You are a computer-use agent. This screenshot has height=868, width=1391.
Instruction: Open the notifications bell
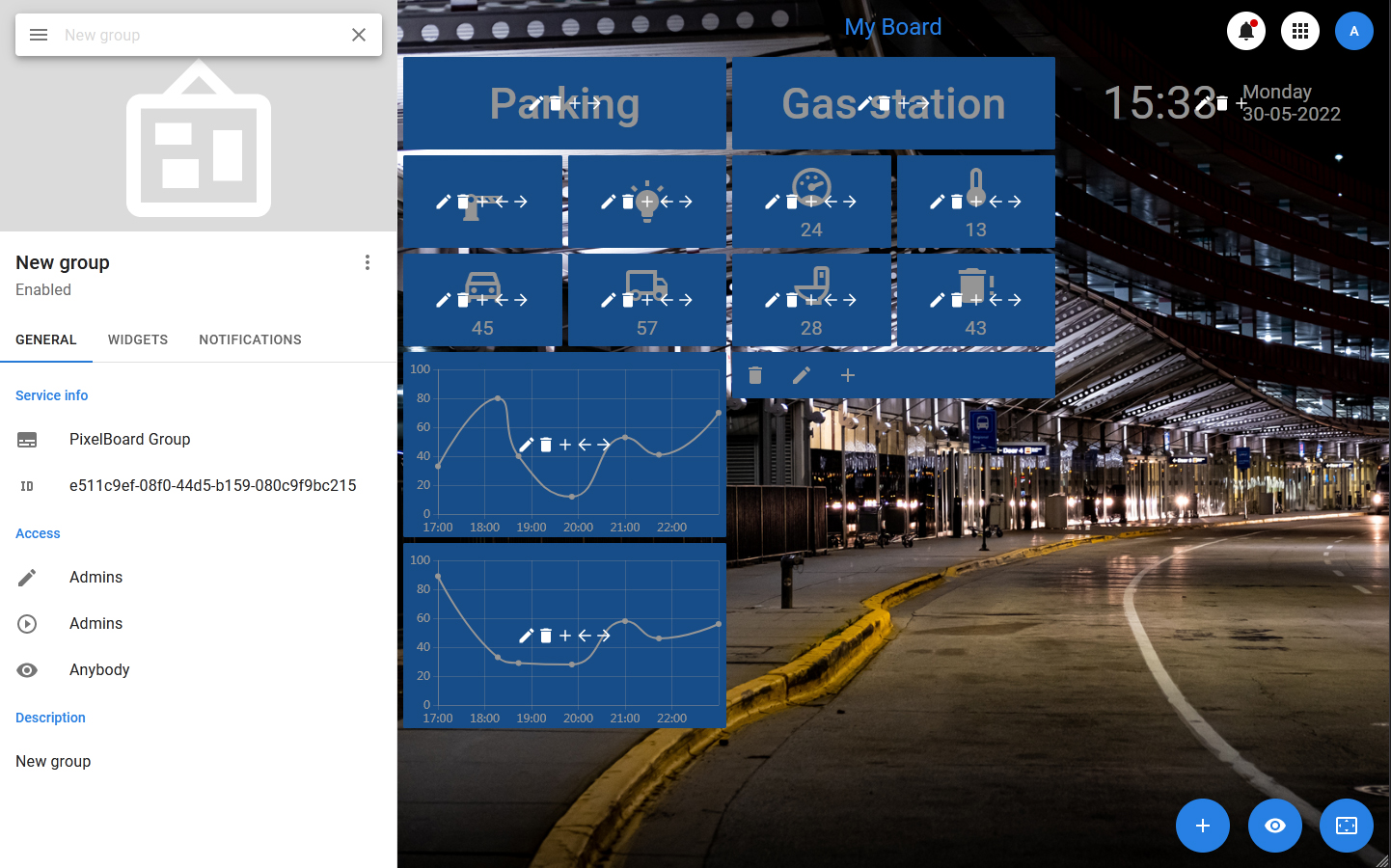[1246, 31]
